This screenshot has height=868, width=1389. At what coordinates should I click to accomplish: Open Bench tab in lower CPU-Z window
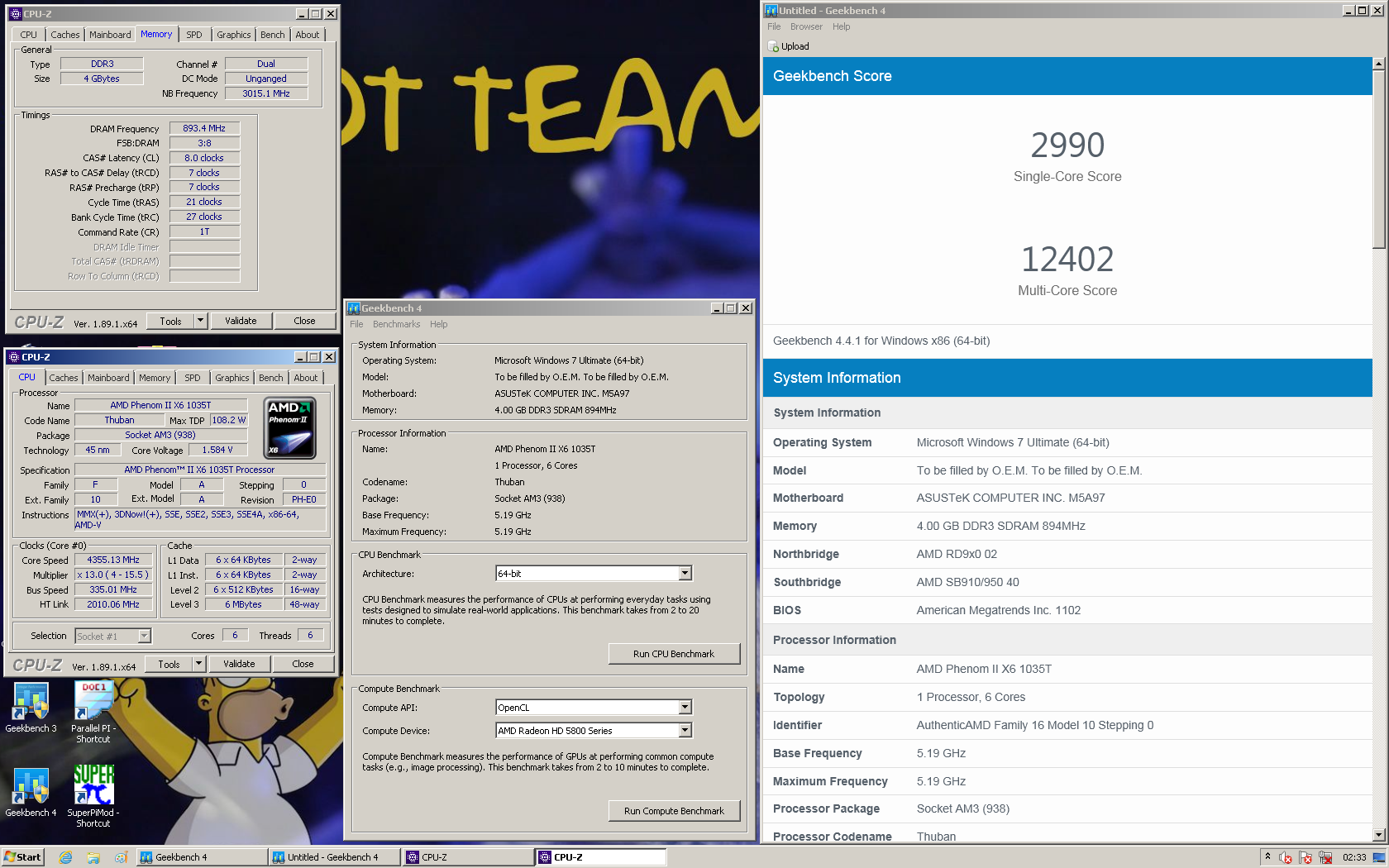270,378
